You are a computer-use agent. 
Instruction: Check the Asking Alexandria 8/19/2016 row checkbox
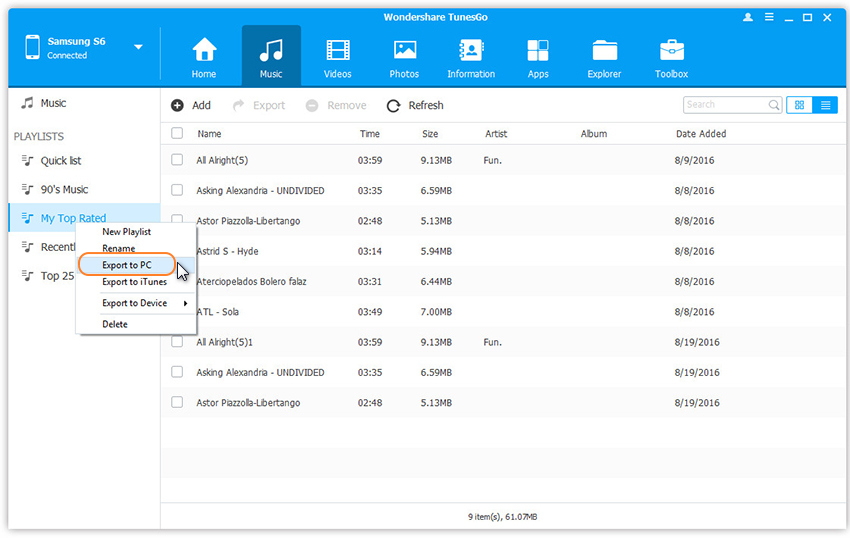[x=177, y=372]
